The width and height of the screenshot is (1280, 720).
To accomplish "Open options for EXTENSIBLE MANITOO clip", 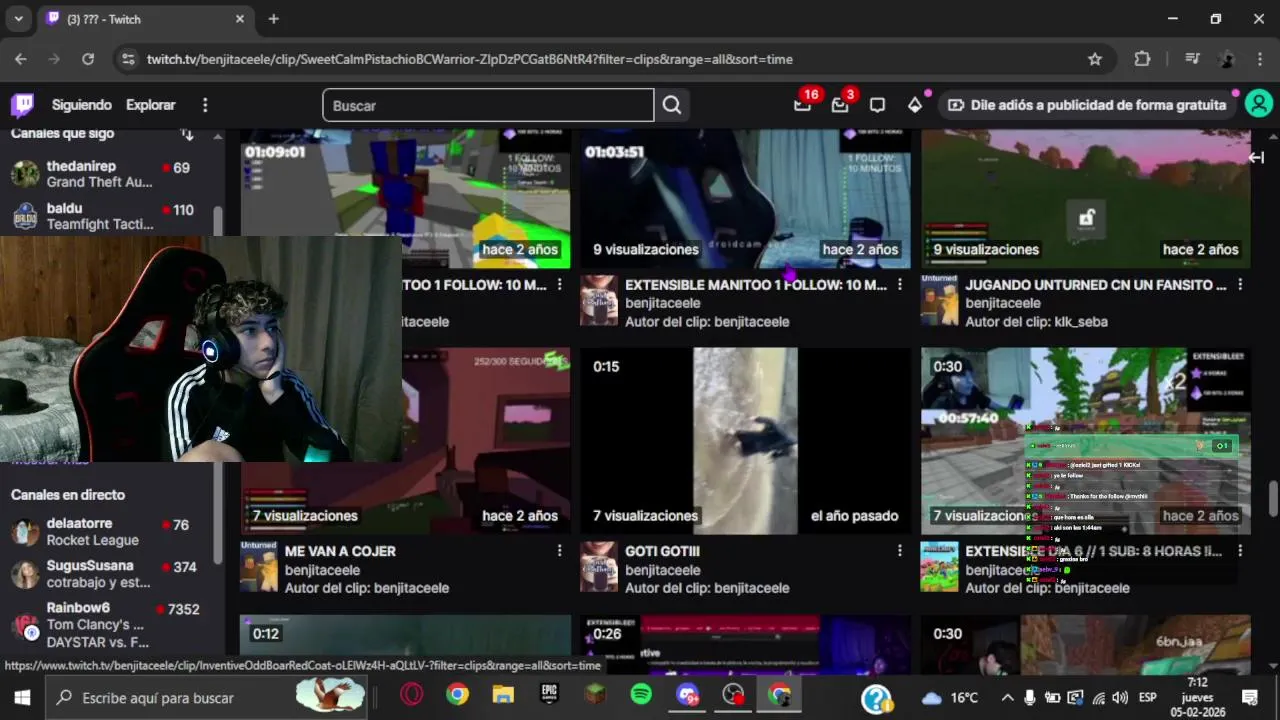I will click(900, 285).
